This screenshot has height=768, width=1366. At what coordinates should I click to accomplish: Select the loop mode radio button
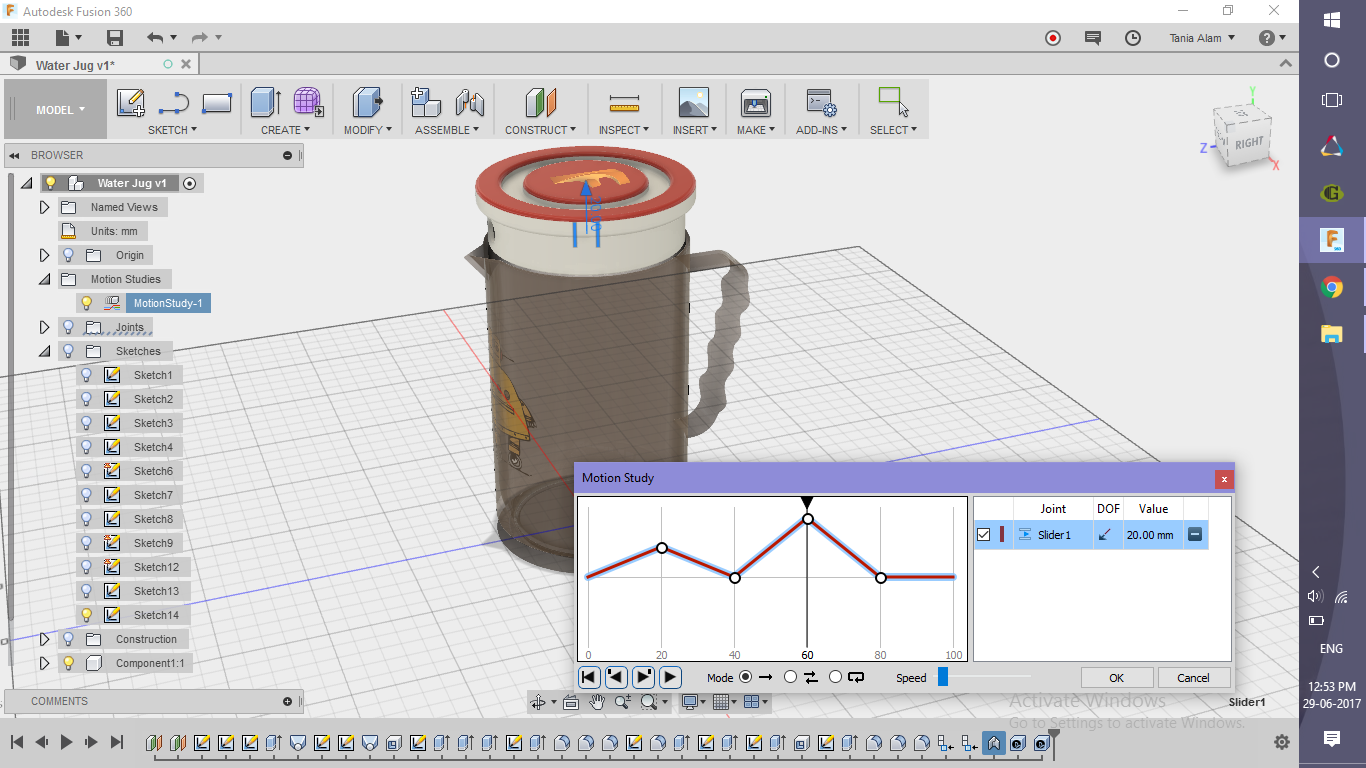click(x=836, y=677)
